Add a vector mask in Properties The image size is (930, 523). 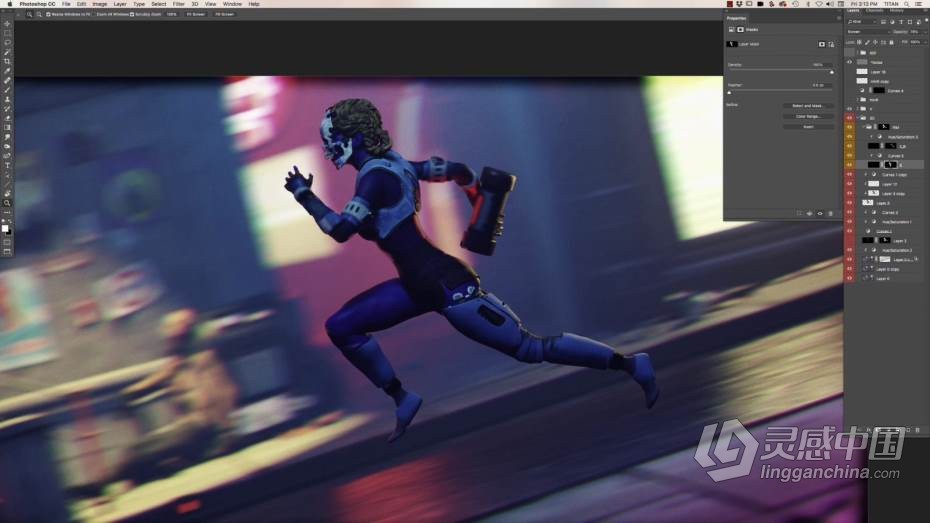pos(831,44)
